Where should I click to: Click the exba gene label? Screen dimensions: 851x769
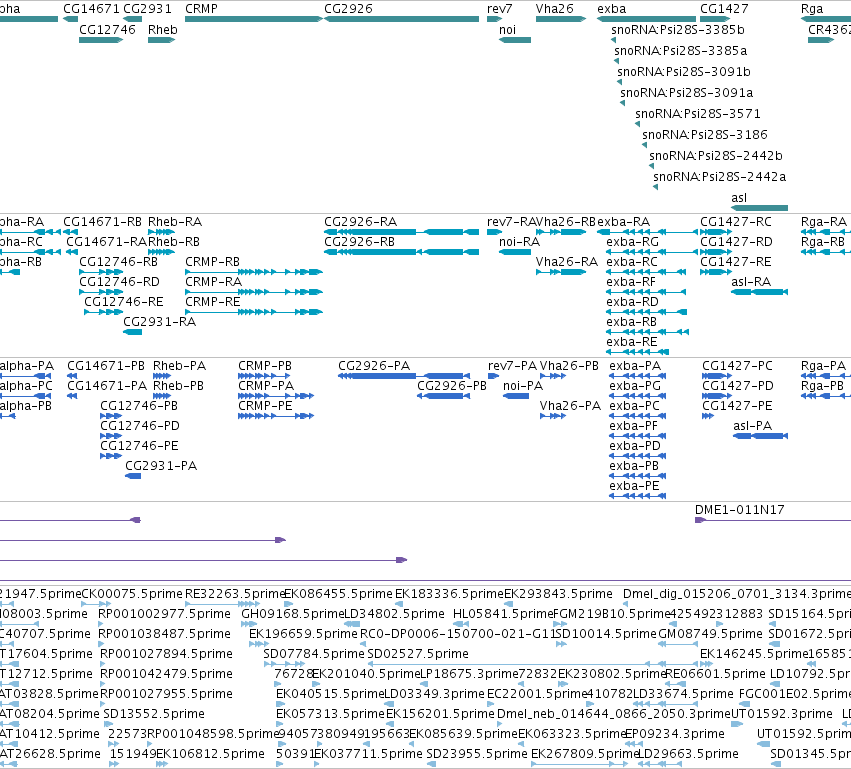tap(612, 9)
